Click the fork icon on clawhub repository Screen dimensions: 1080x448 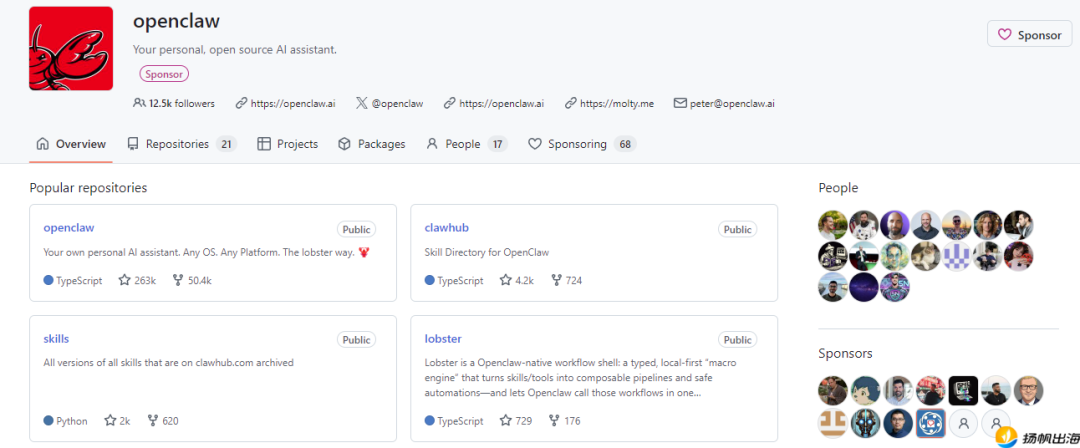[556, 281]
